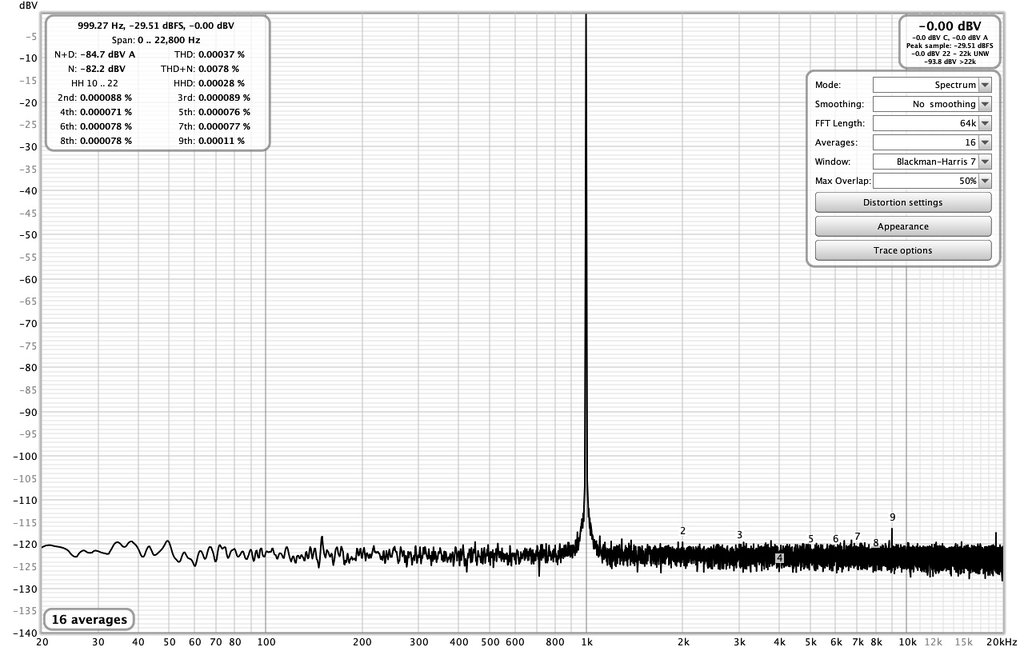Click the THD 0.00037 % value
1024x651 pixels.
pos(221,54)
